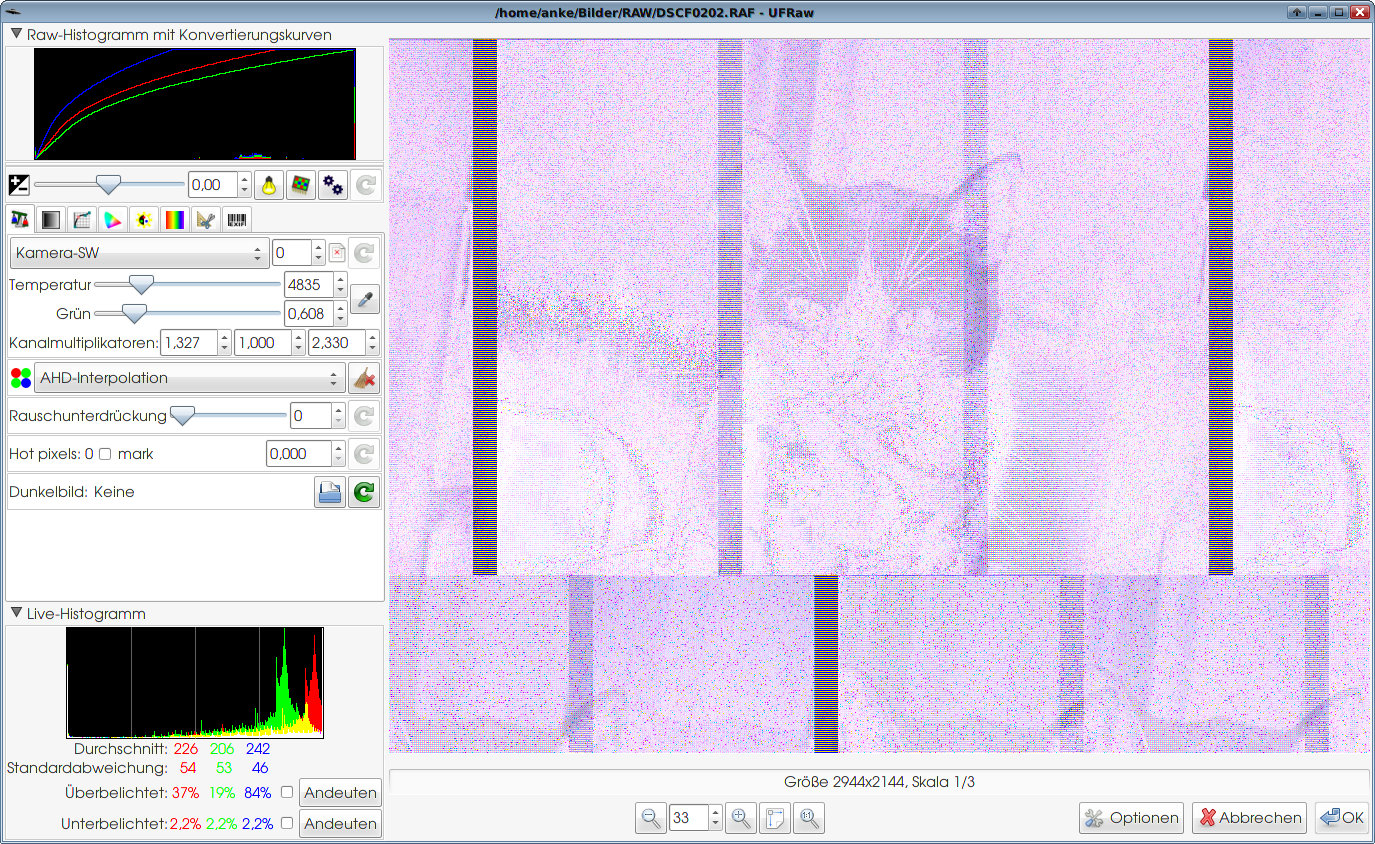This screenshot has height=844, width=1375.
Task: Switch to the grayscale gradient tab
Action: point(52,219)
